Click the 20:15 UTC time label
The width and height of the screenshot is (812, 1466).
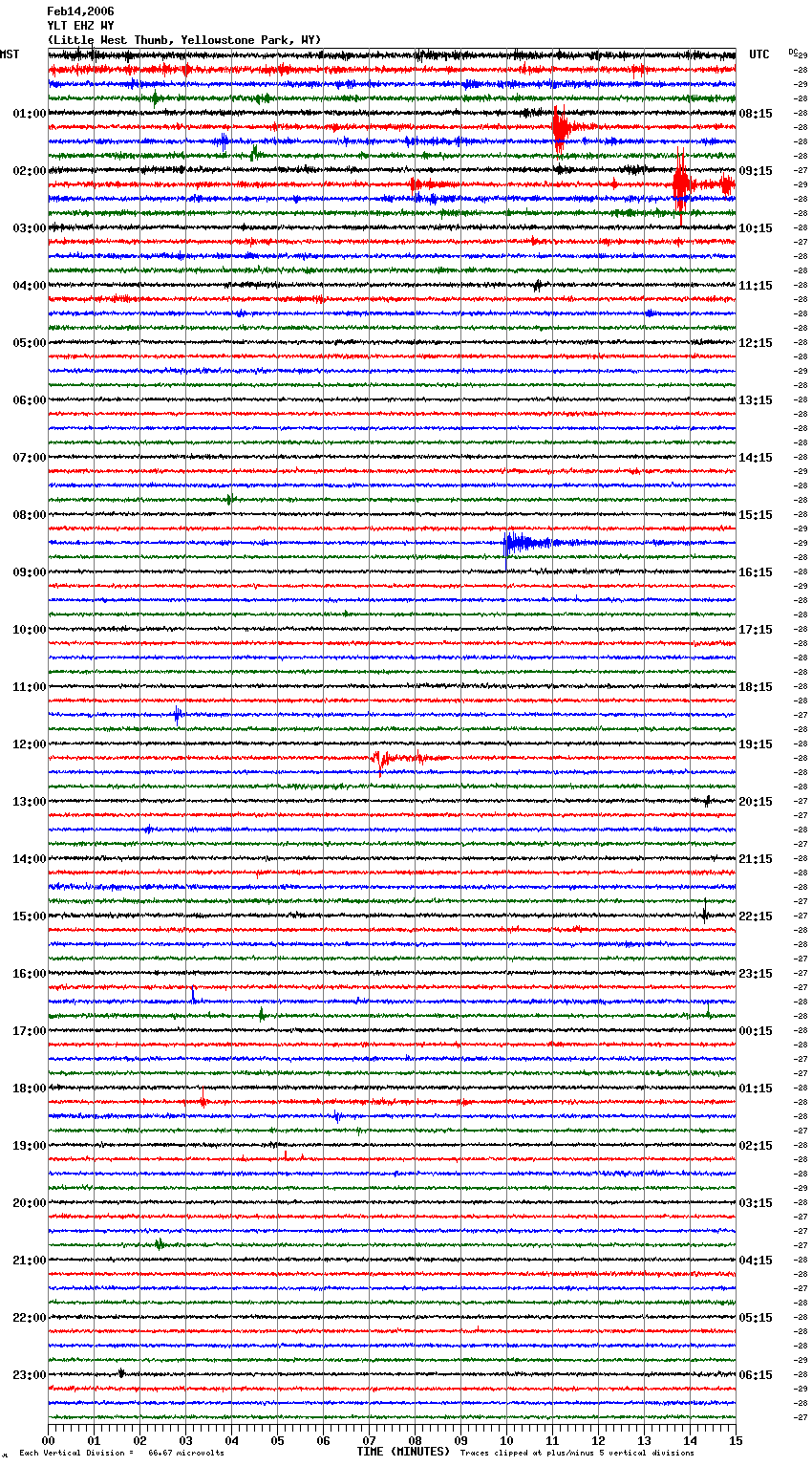(x=756, y=802)
